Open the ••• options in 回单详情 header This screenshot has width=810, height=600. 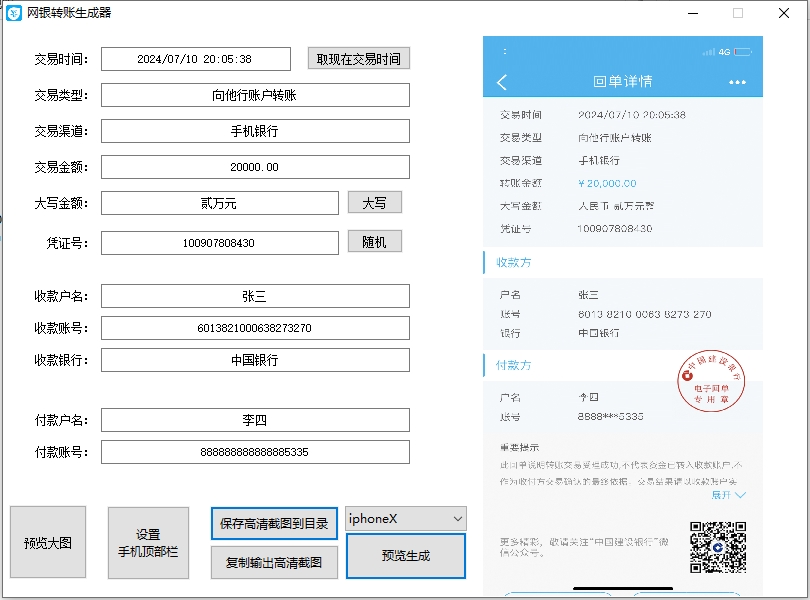click(x=738, y=81)
